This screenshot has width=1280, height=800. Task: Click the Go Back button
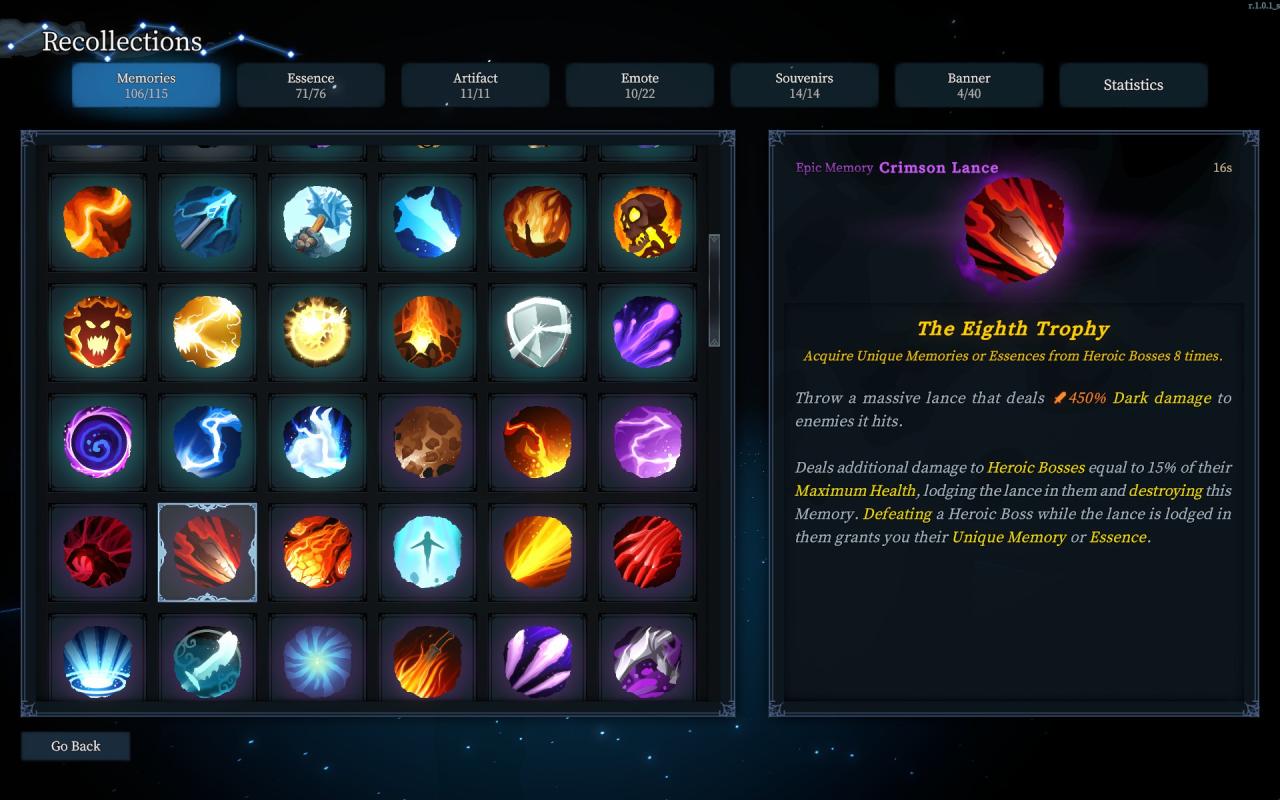76,746
